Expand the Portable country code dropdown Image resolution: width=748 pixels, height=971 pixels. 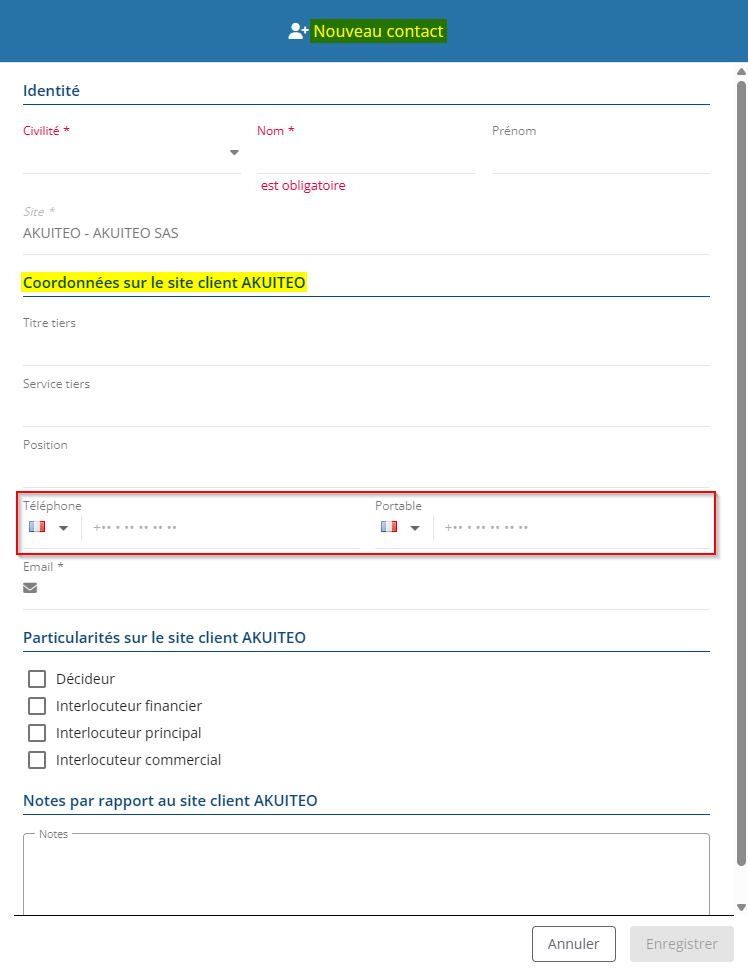pos(415,528)
